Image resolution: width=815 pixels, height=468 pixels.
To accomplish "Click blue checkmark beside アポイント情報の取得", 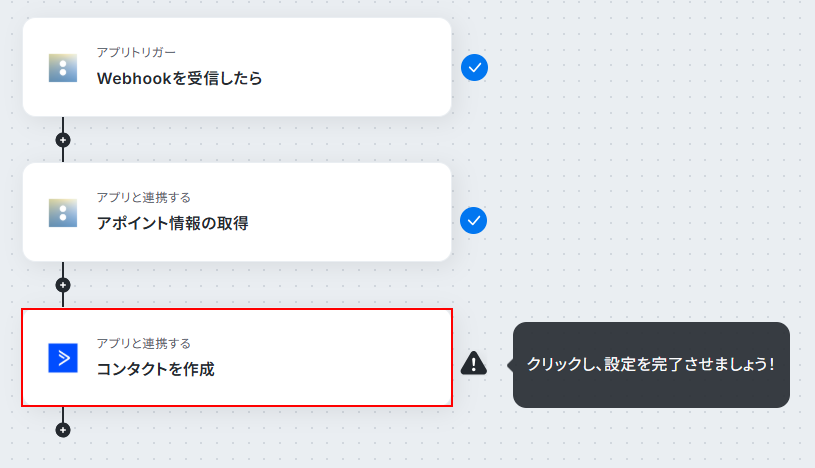I will [x=474, y=220].
